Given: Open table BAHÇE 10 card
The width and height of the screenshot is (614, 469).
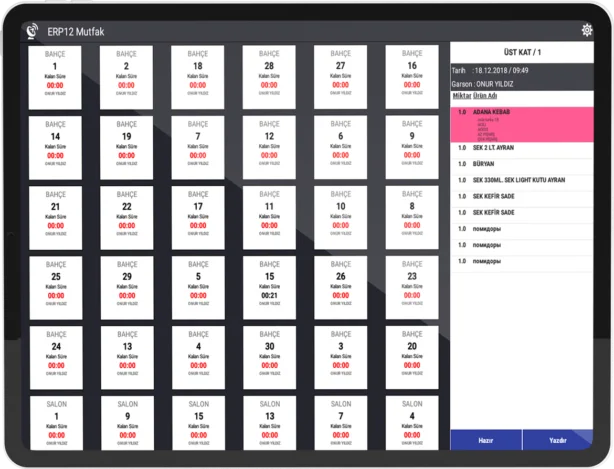Looking at the screenshot, I should coord(341,217).
